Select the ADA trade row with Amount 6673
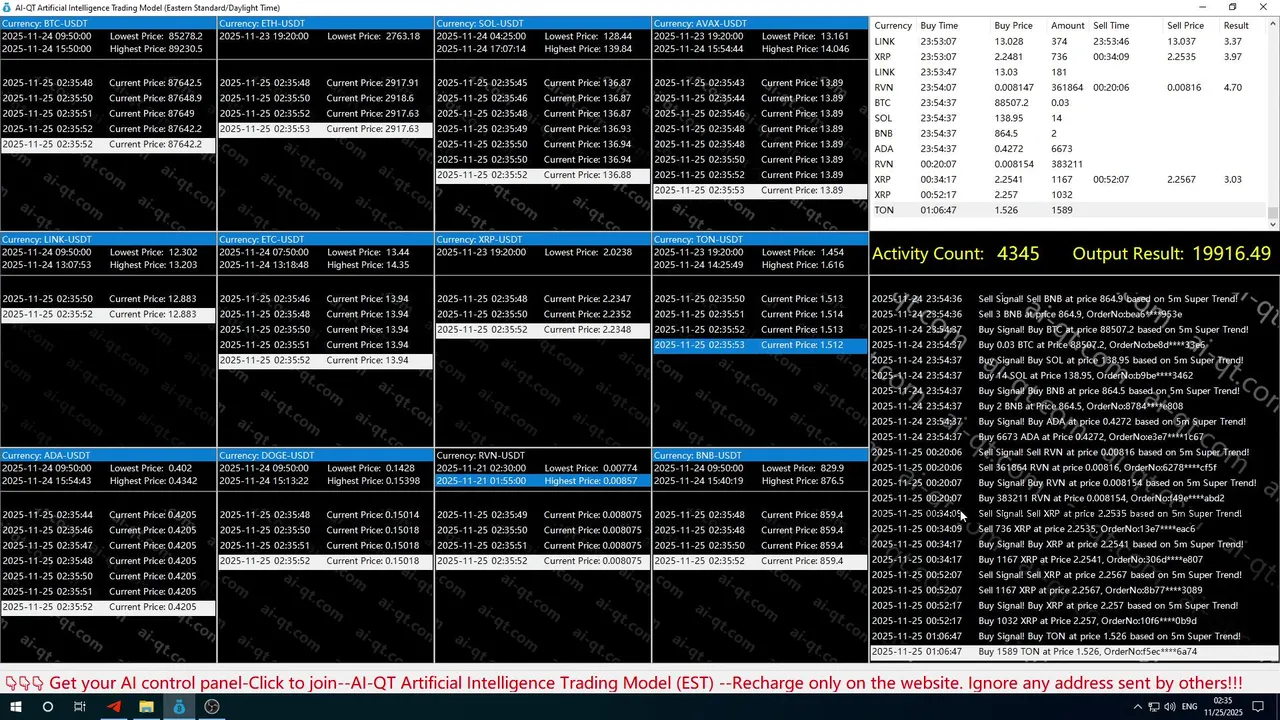The width and height of the screenshot is (1280, 720). [1069, 149]
